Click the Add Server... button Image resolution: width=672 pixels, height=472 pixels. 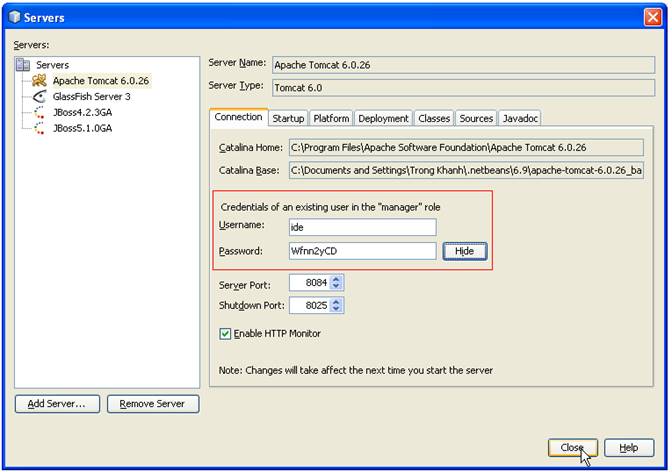[x=57, y=404]
